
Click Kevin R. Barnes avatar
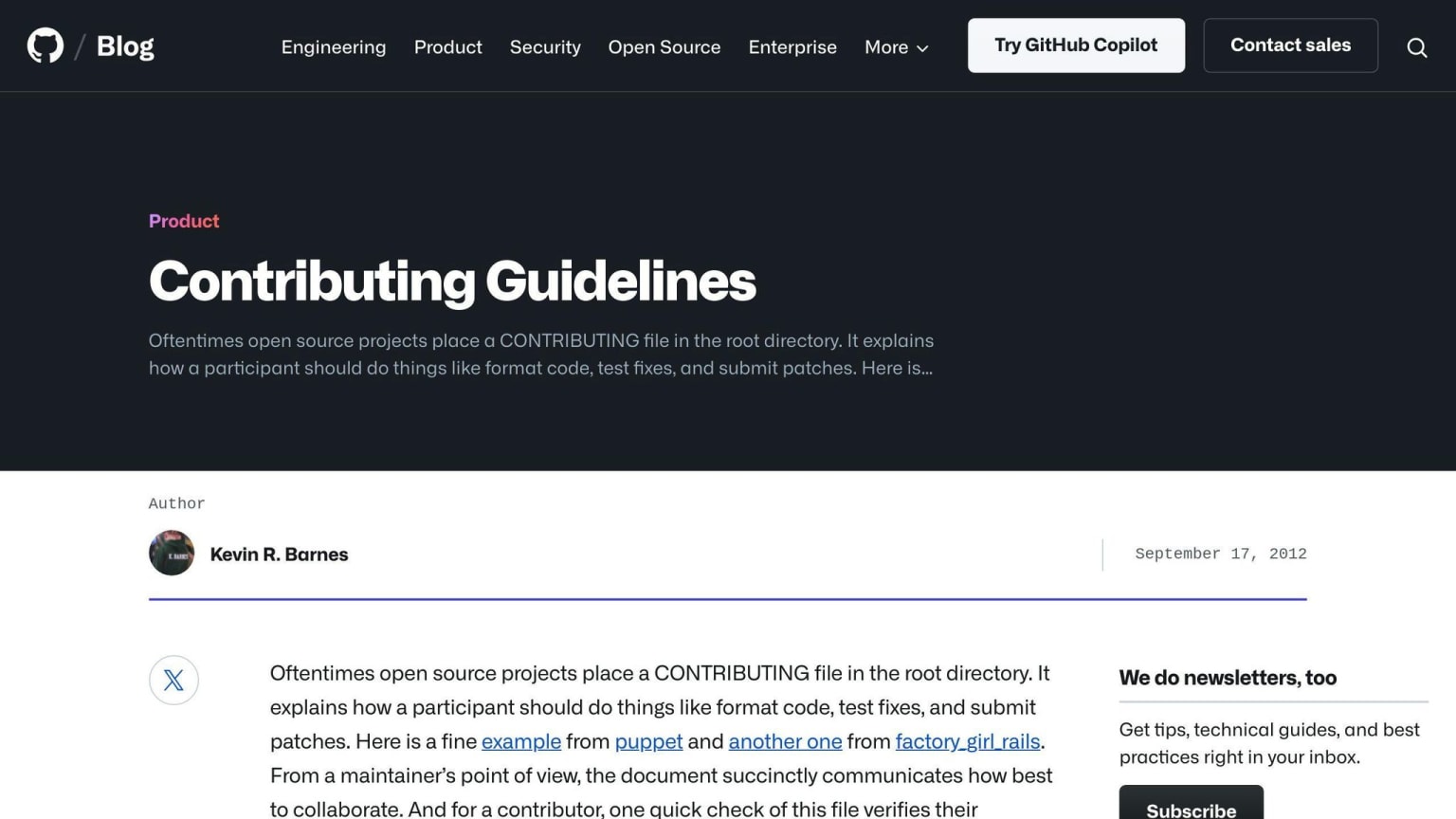(x=172, y=553)
